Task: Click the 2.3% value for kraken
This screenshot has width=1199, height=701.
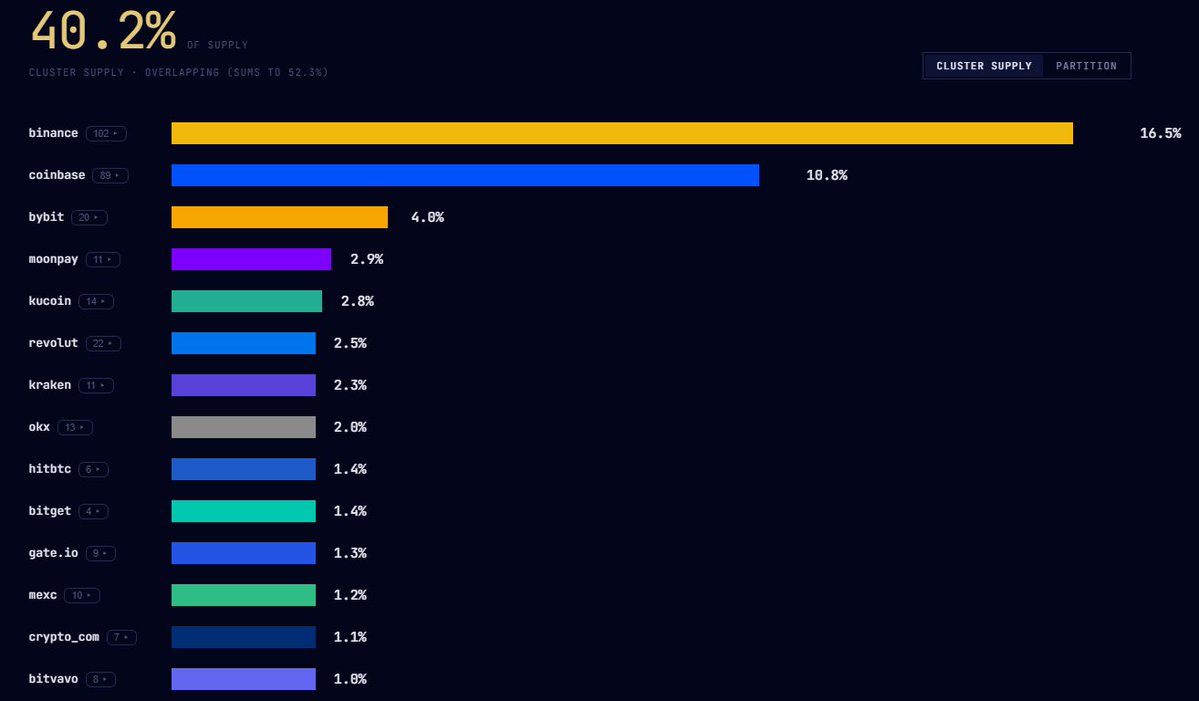Action: point(350,385)
